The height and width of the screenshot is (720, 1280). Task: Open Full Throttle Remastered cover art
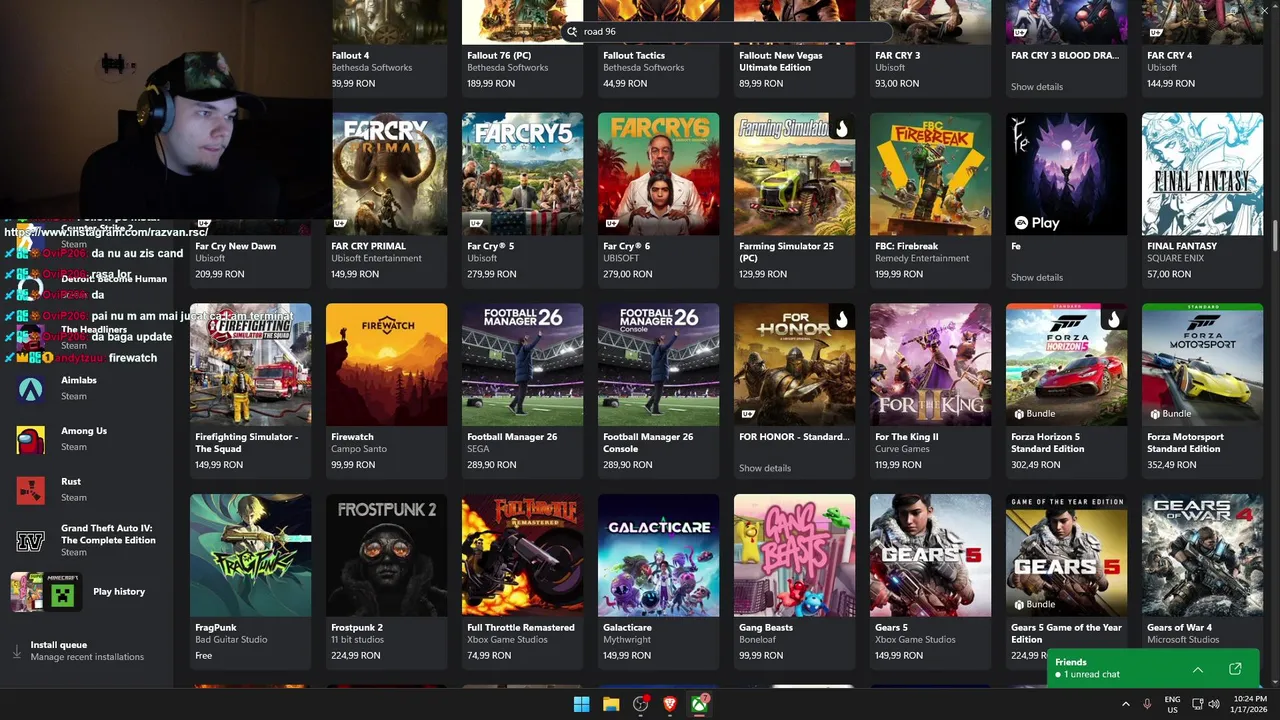522,556
